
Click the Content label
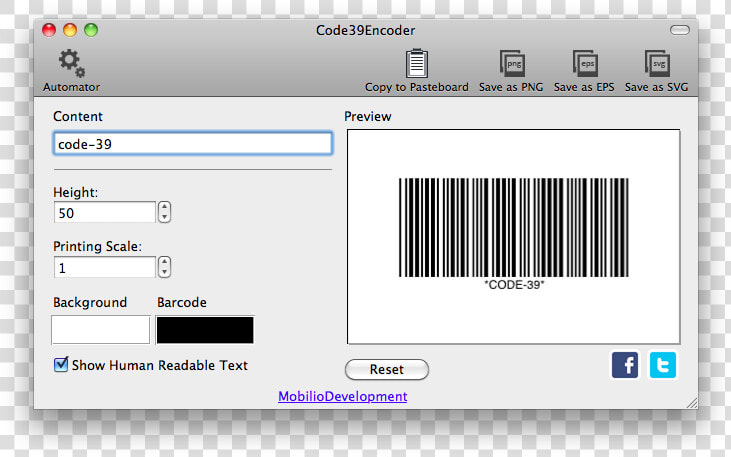(x=78, y=117)
